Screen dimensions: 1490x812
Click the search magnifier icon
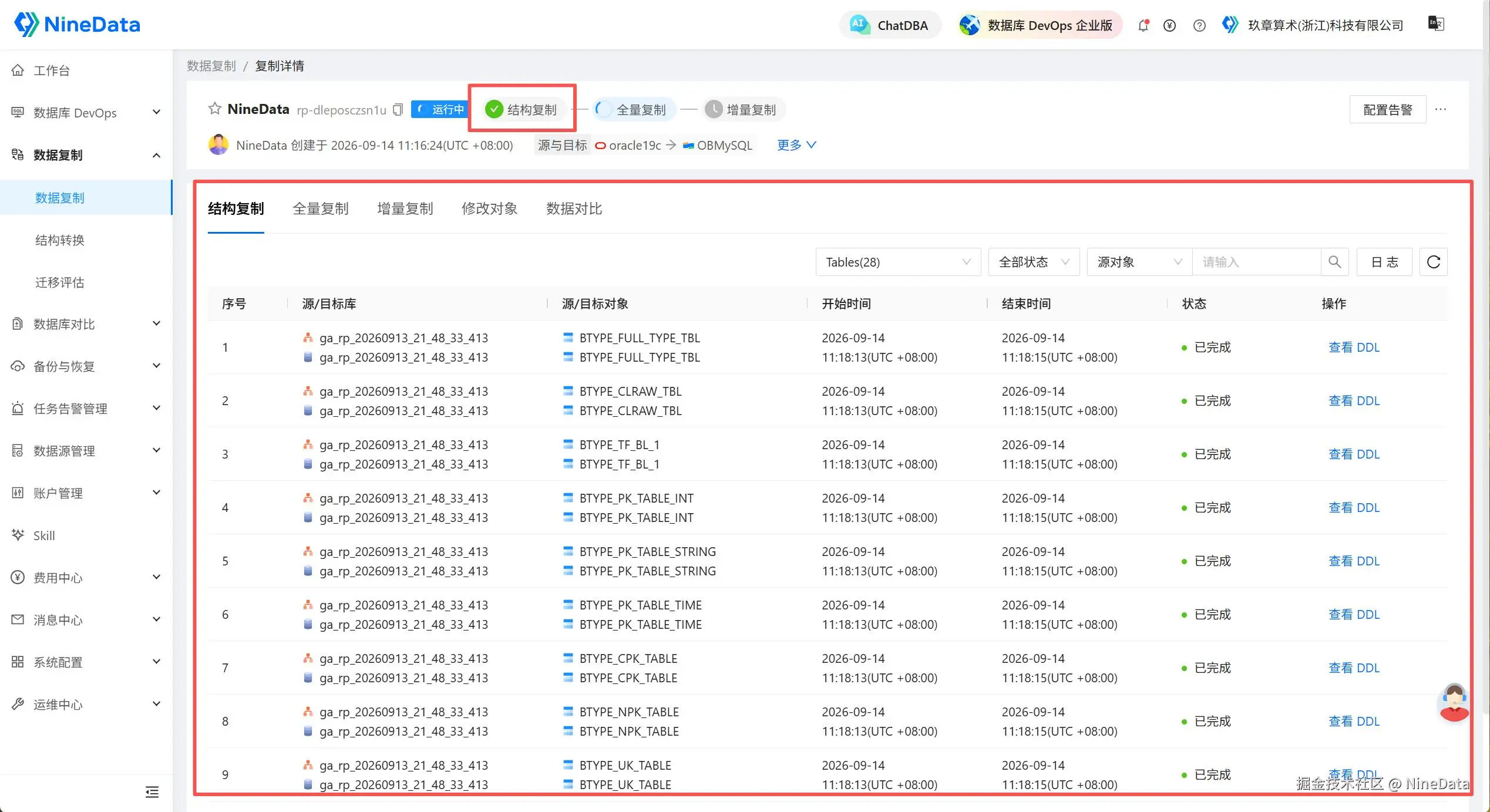(1334, 262)
